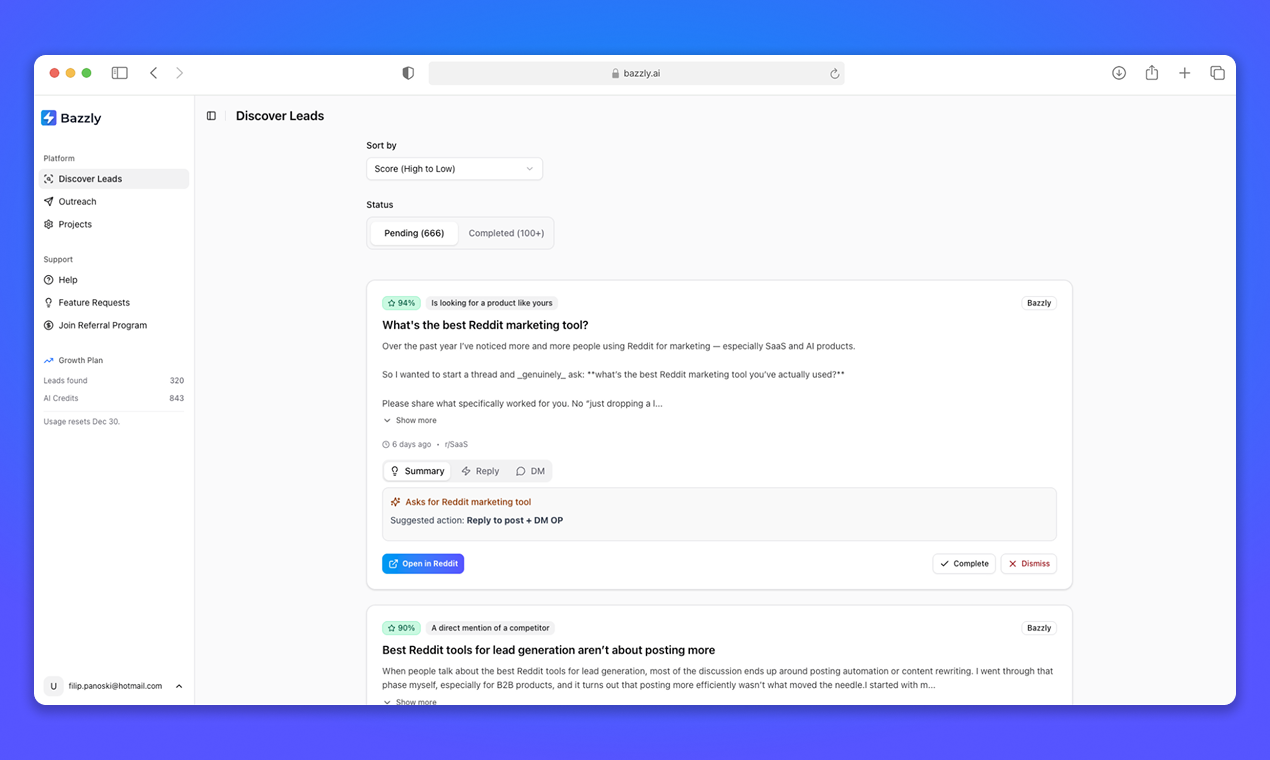Image resolution: width=1270 pixels, height=760 pixels.
Task: Dismiss the Reddit marketing tool lead
Action: coord(1028,564)
